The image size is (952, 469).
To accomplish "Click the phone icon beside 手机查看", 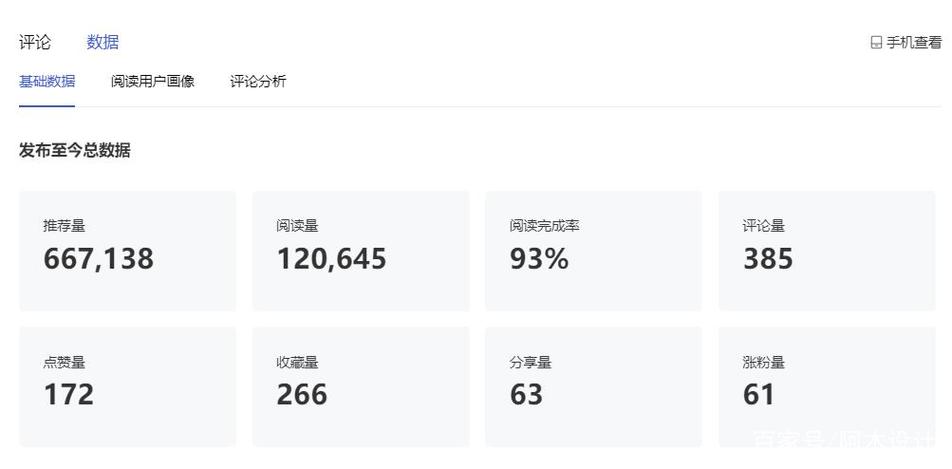I will coord(876,43).
